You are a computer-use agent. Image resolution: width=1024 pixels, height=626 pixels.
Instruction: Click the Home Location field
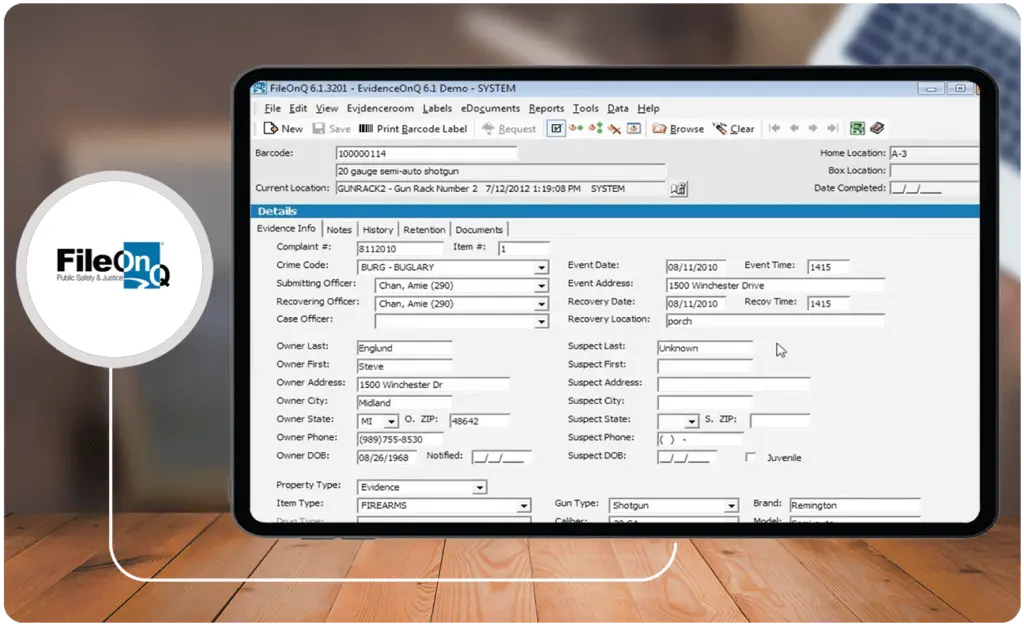coord(935,153)
